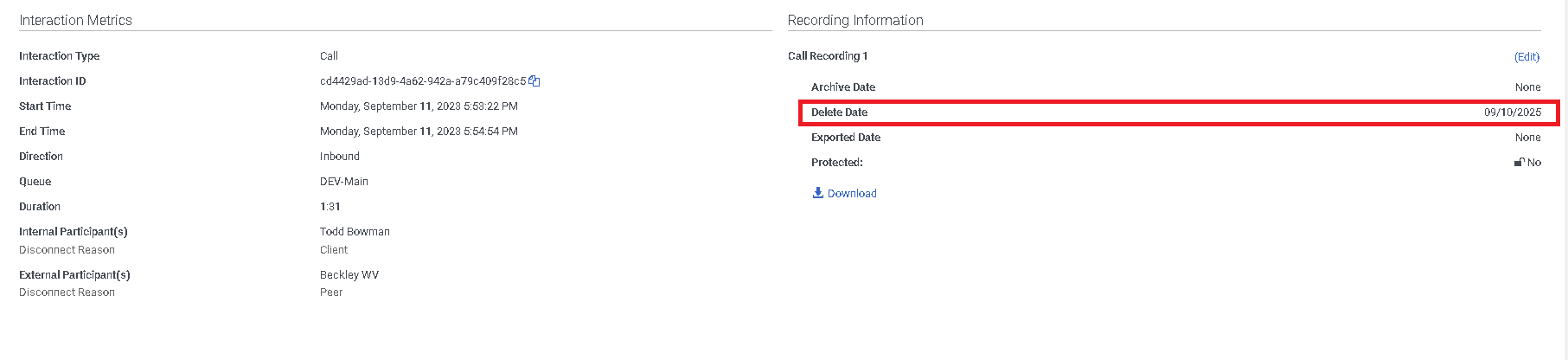Click the Archive Date label

(x=843, y=87)
